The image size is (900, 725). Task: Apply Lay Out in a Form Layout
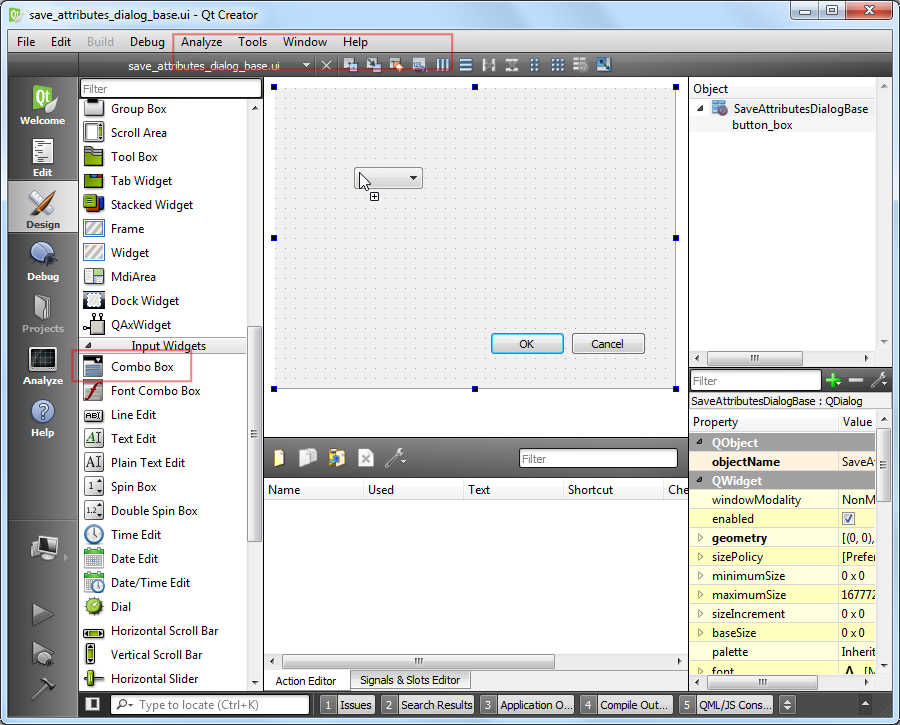coord(534,65)
